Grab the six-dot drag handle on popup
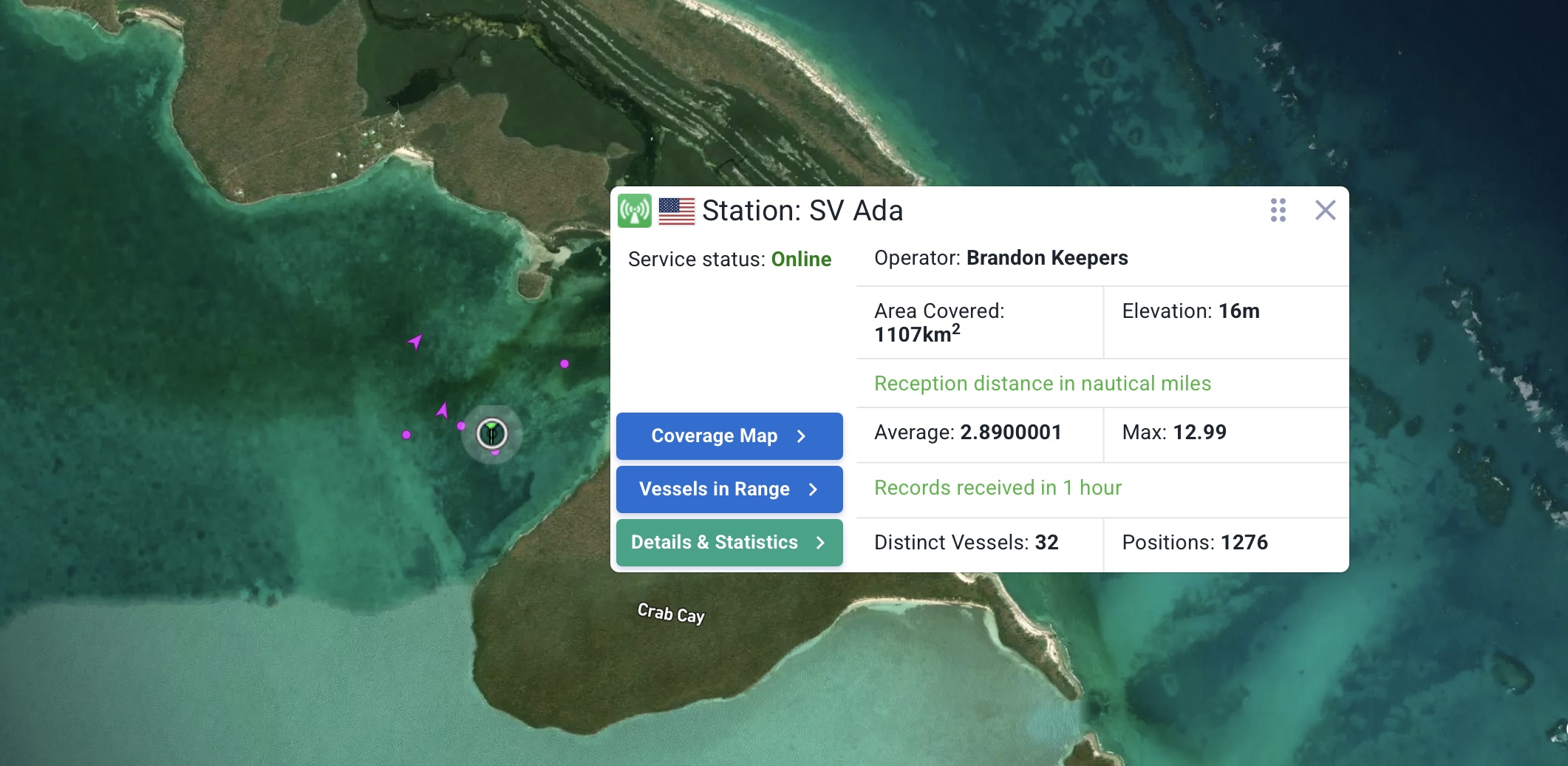 tap(1278, 210)
